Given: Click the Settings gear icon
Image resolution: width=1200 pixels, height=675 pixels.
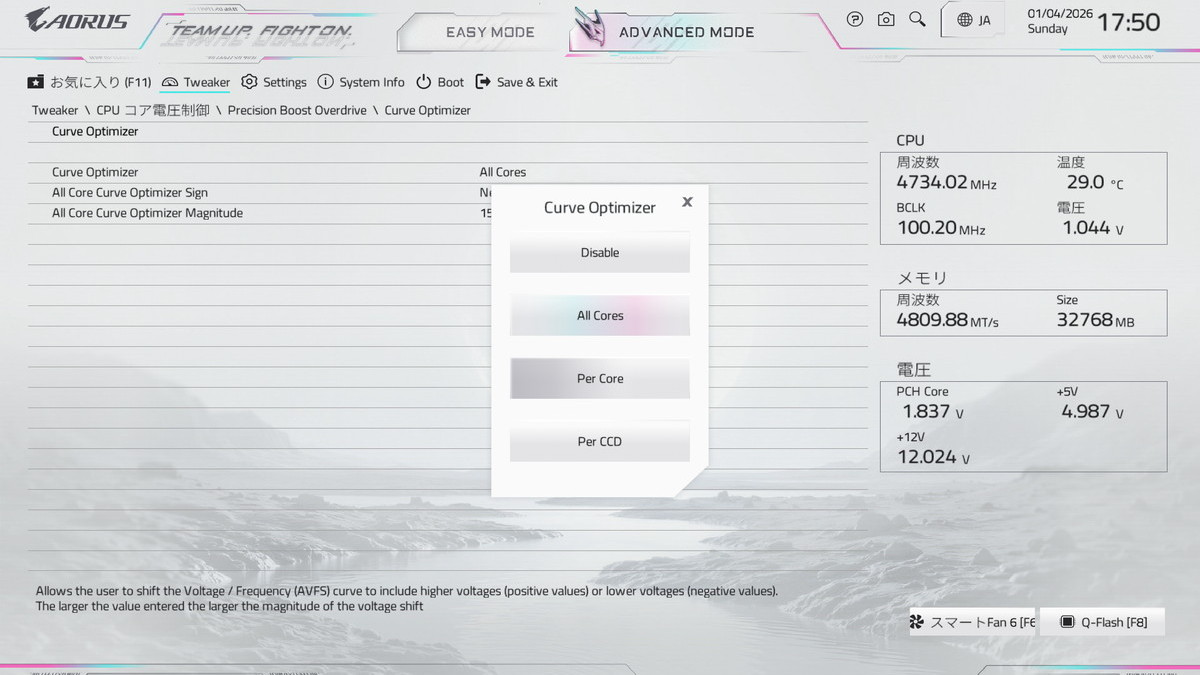Looking at the screenshot, I should (x=250, y=82).
